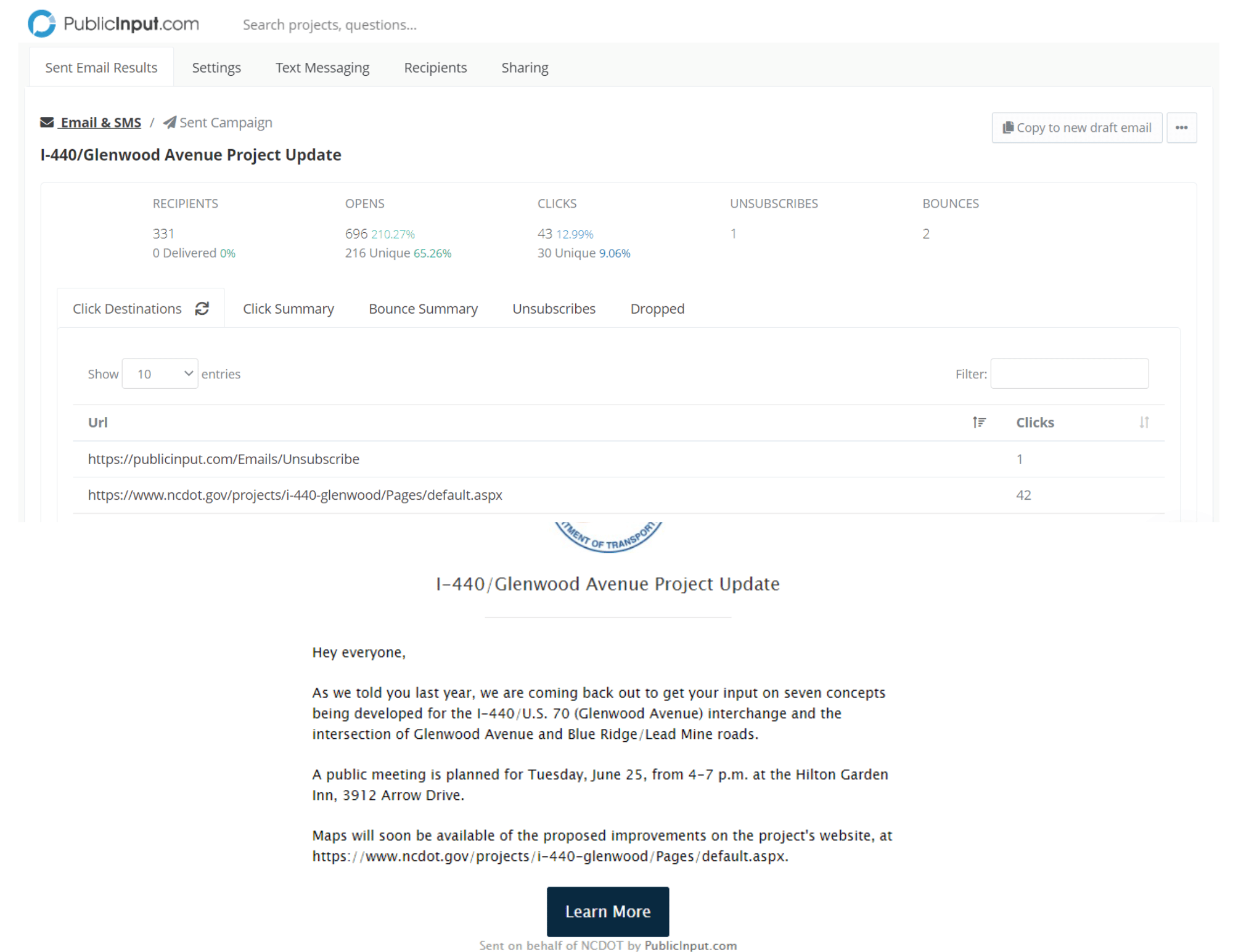The width and height of the screenshot is (1233, 952).
Task: Click the 331 recipients count
Action: click(x=163, y=234)
